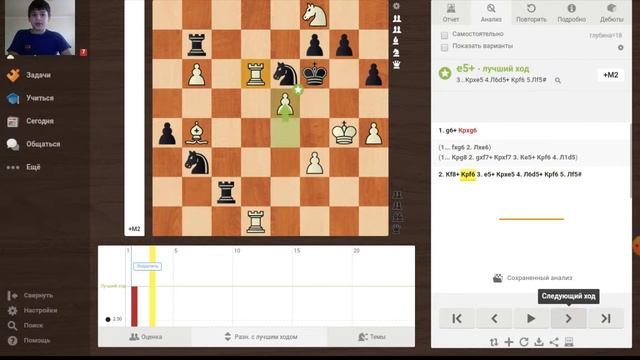Play moves automatically
640x360 pixels.
[x=531, y=318]
